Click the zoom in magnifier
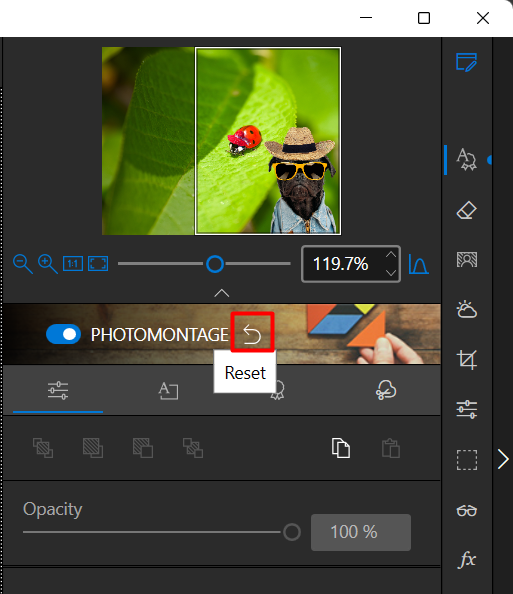 48,264
